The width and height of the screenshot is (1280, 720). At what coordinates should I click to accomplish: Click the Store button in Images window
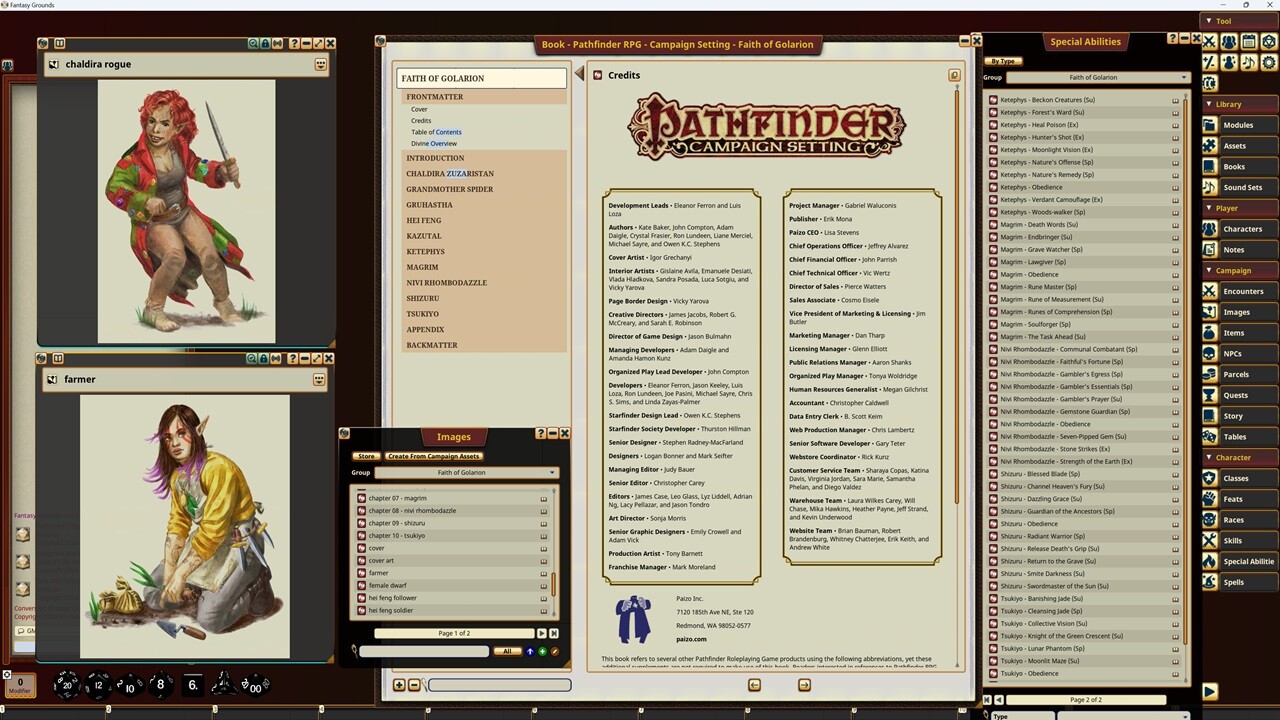click(x=366, y=454)
